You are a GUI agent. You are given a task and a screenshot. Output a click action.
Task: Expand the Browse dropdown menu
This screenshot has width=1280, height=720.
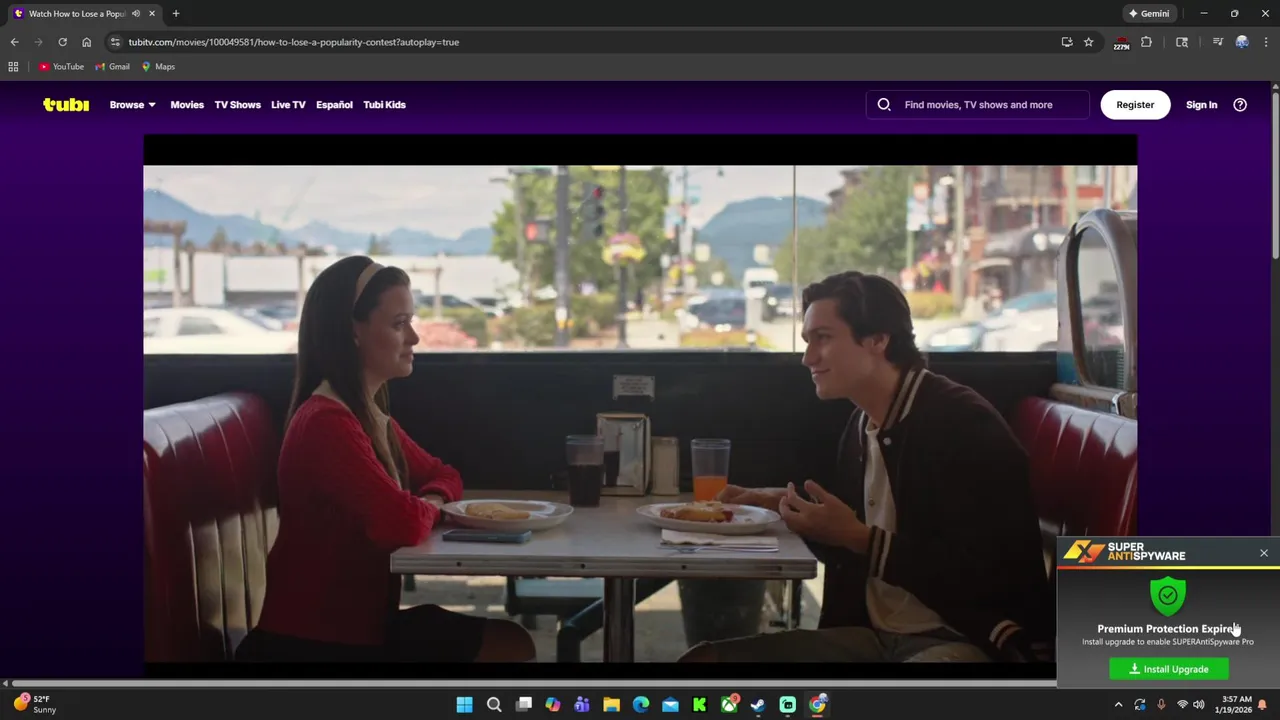point(132,104)
